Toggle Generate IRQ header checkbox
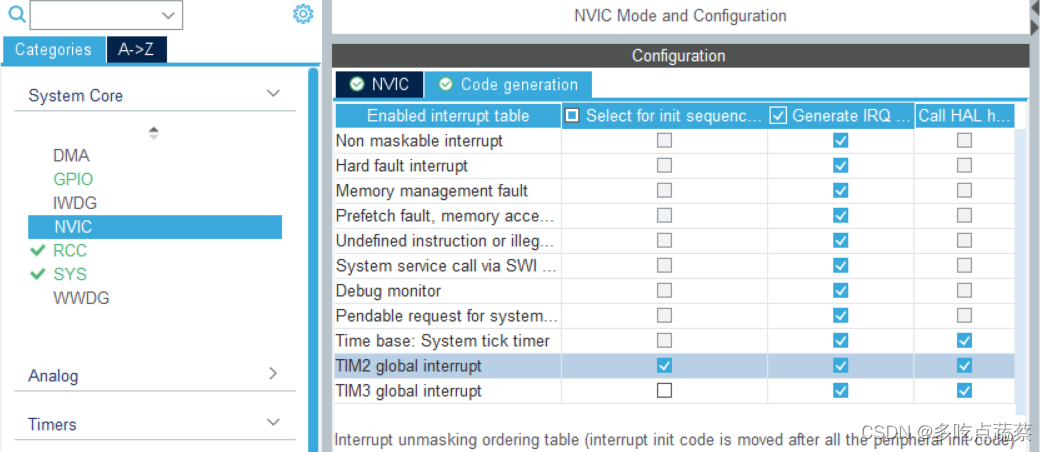Image resolution: width=1048 pixels, height=452 pixels. [x=778, y=116]
